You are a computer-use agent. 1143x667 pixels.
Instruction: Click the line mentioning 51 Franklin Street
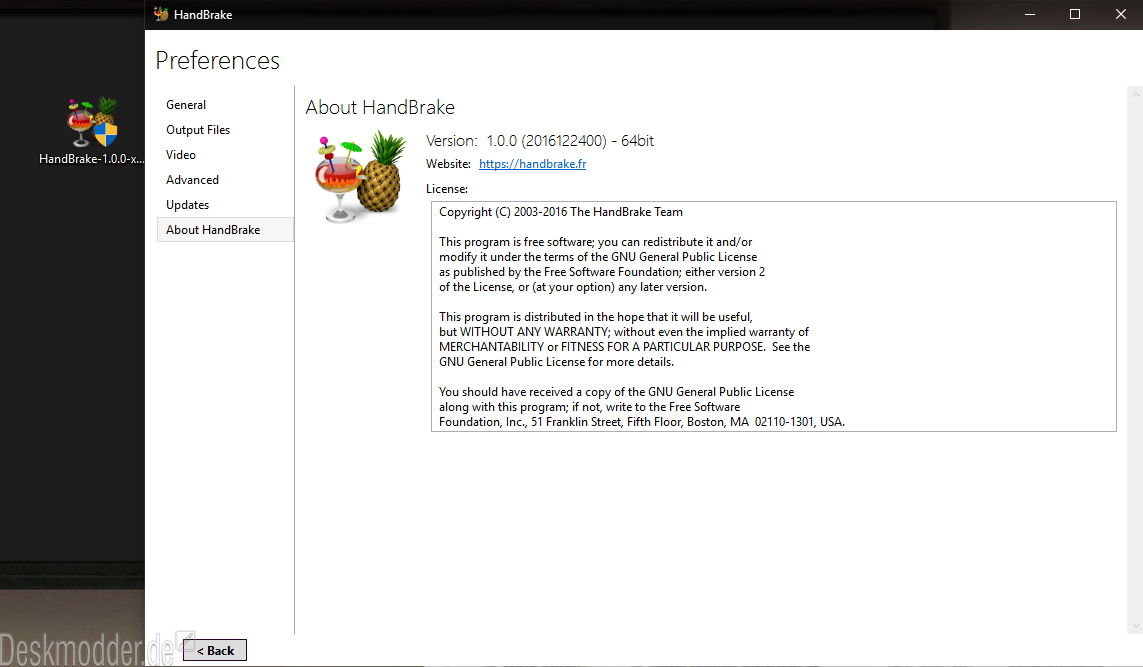tap(641, 422)
